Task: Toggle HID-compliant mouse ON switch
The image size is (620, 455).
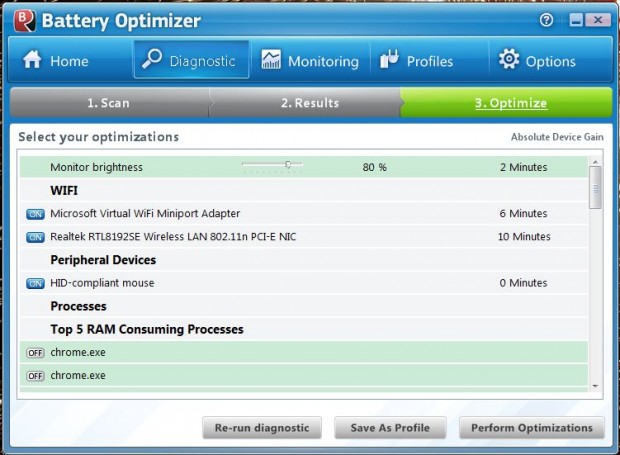Action: (35, 283)
